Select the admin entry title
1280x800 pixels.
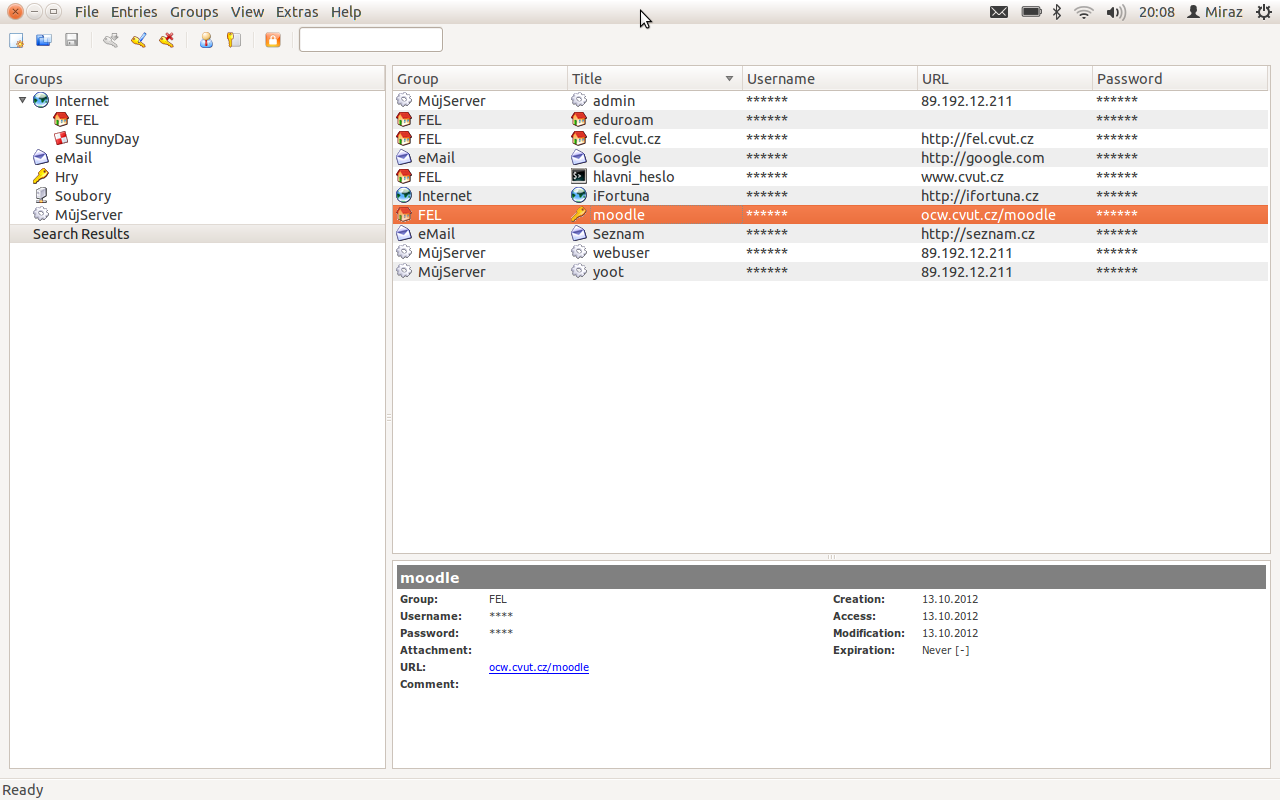[614, 100]
